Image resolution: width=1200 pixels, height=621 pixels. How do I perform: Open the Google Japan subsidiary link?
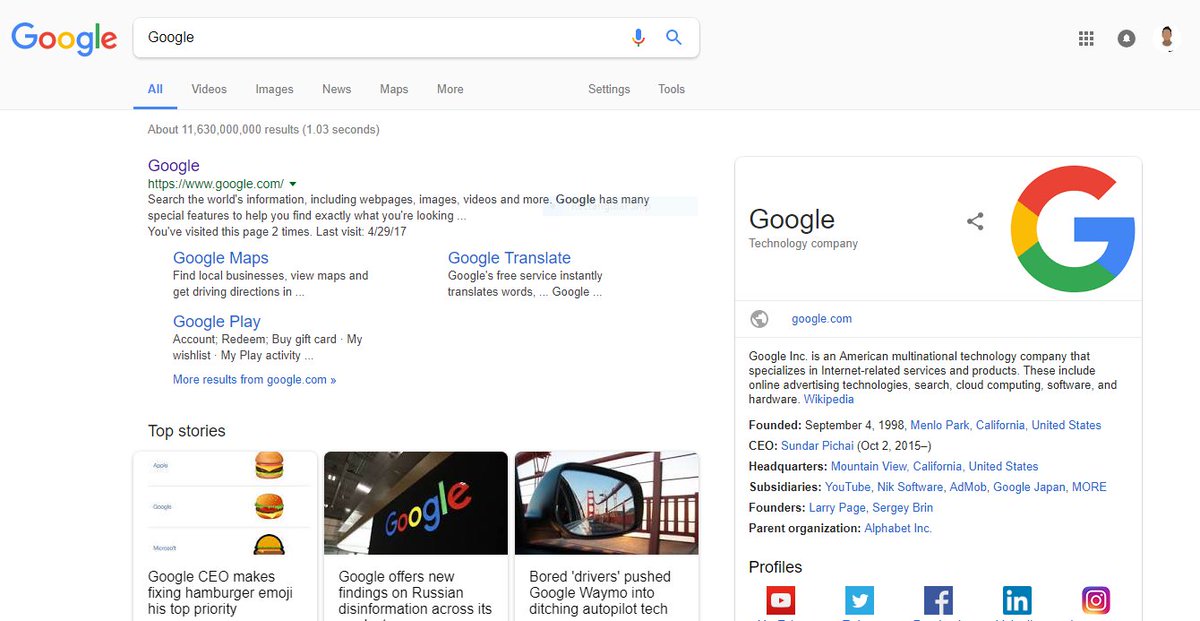pos(1029,487)
